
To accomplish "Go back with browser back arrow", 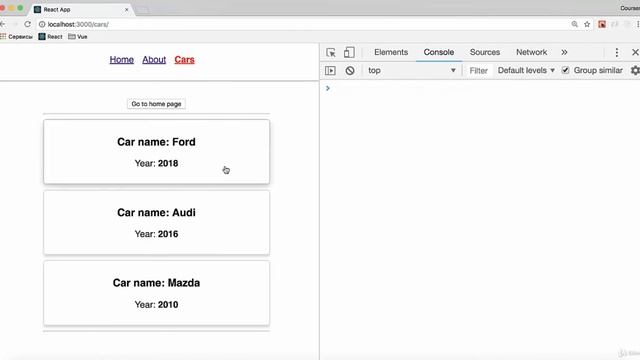I will pyautogui.click(x=3, y=24).
